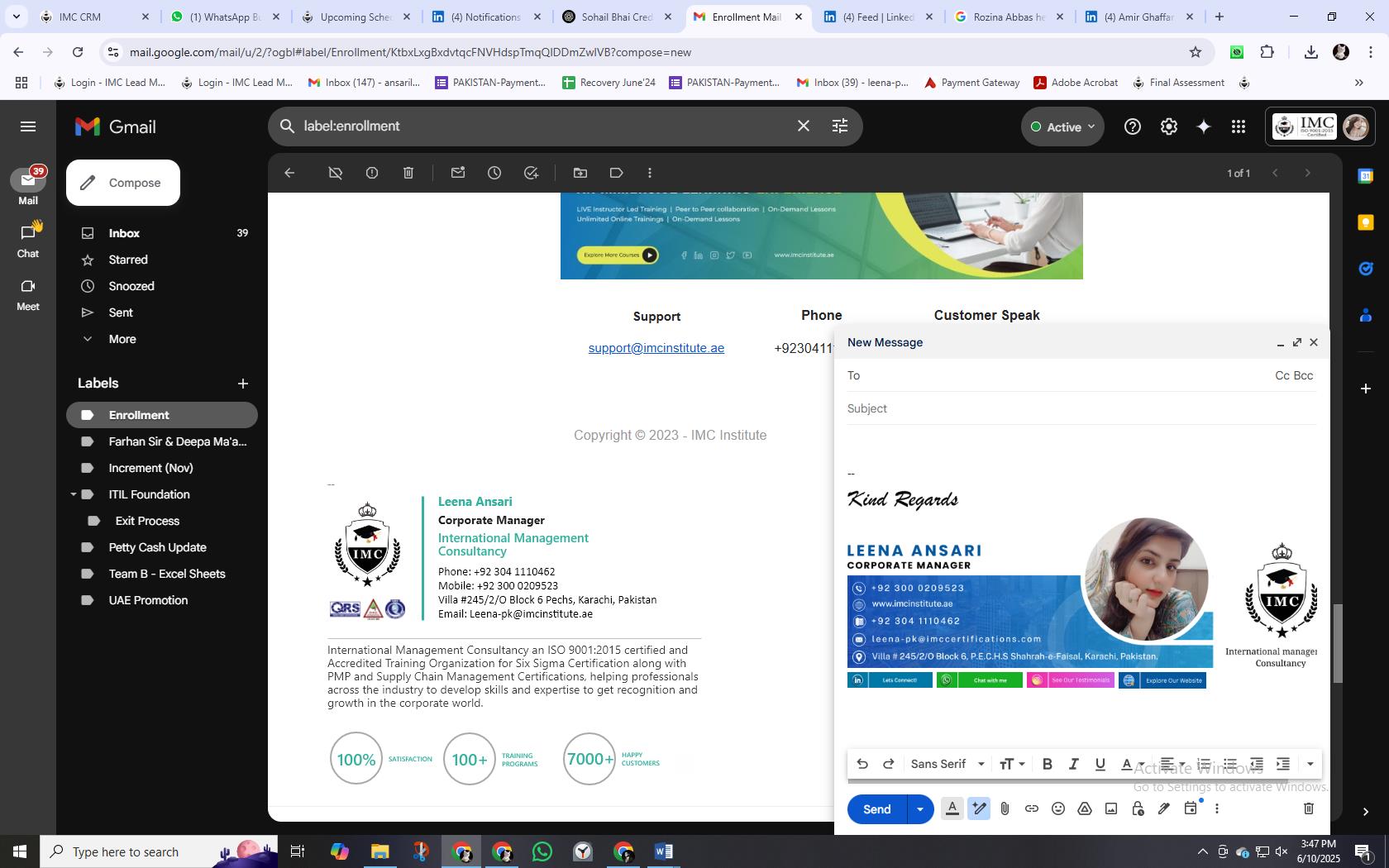Screen dimensions: 1389x868
Task: Show search options filter icon
Action: pos(839,126)
